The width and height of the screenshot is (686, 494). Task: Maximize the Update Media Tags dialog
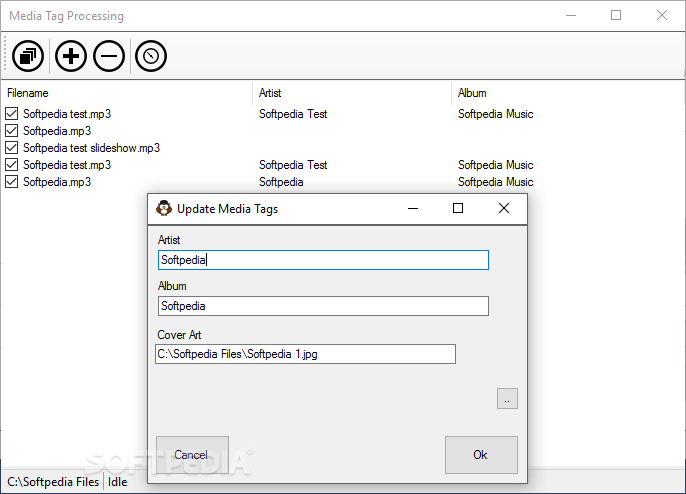click(x=458, y=208)
